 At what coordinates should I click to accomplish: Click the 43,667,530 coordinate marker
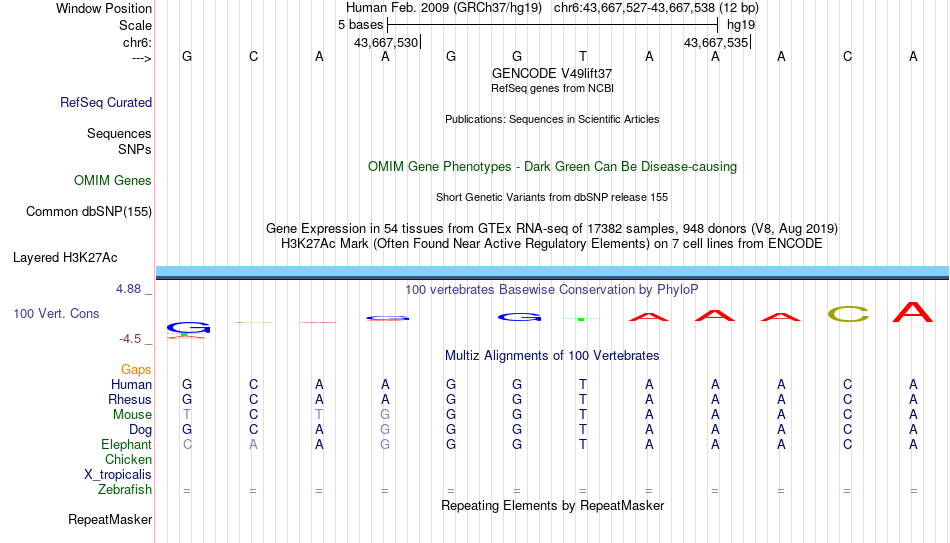click(386, 42)
